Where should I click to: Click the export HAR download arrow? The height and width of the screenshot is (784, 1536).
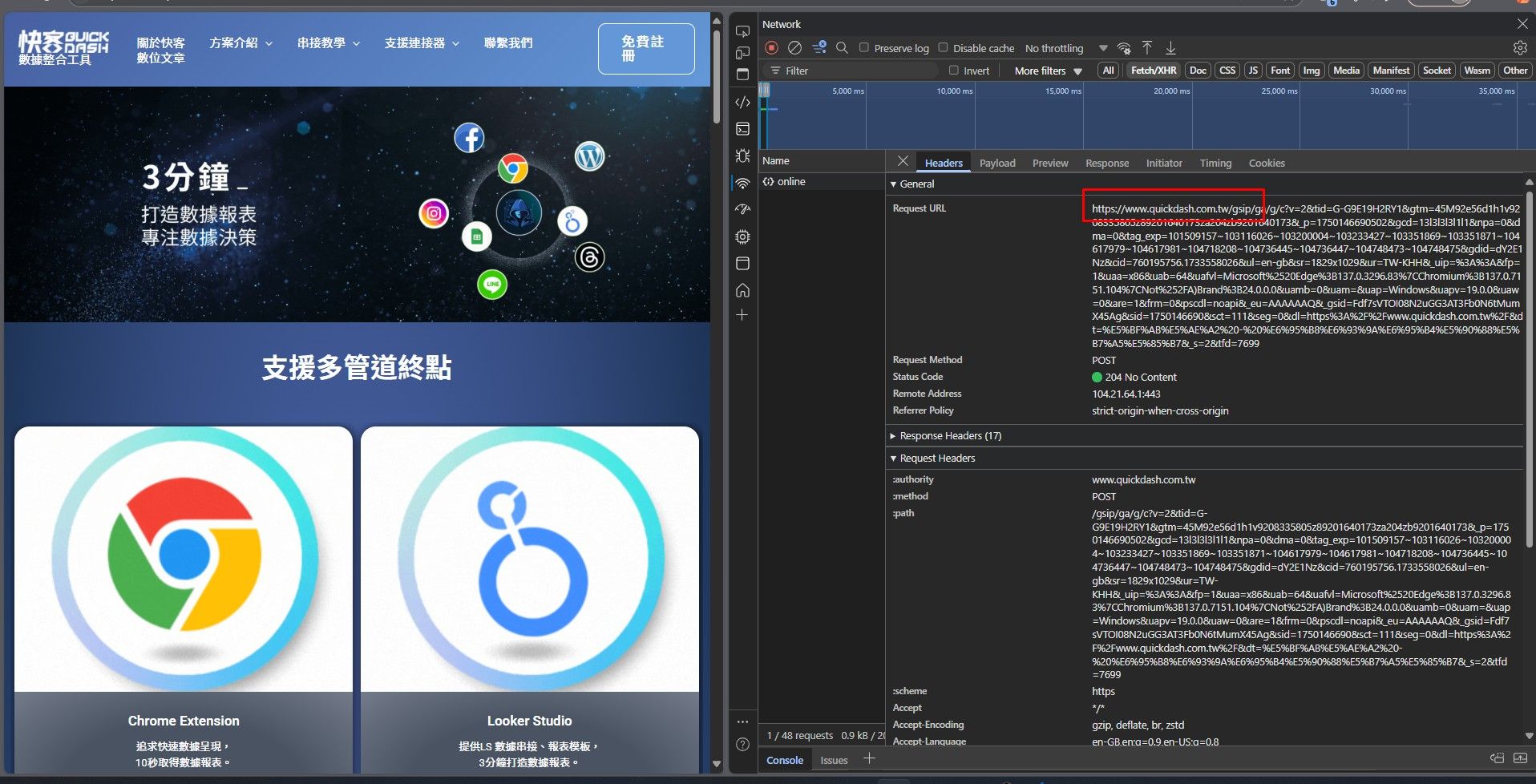tap(1170, 48)
